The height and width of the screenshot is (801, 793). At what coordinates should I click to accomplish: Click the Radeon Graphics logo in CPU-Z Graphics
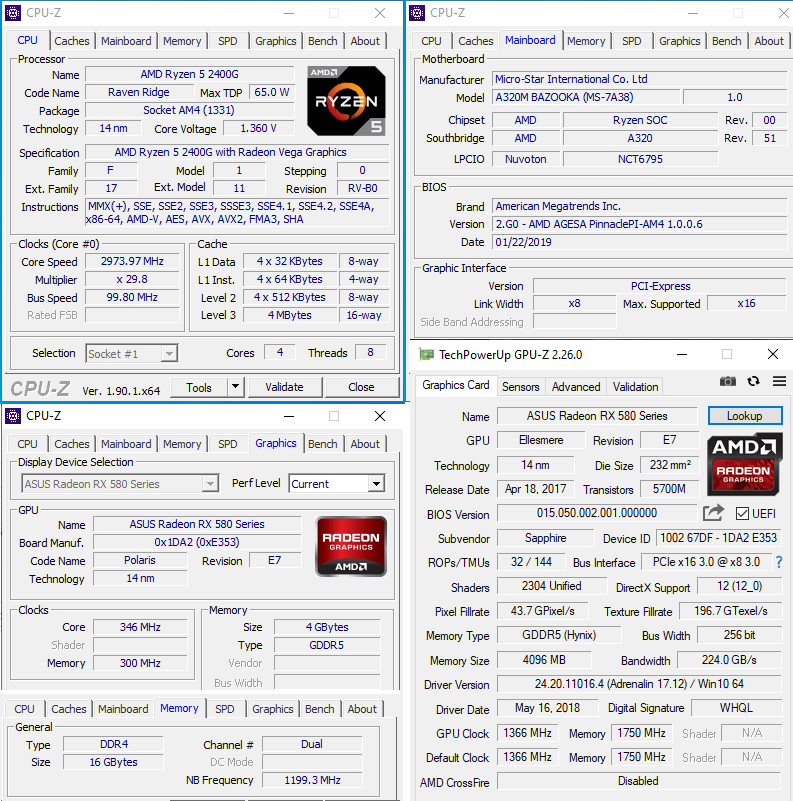pos(351,547)
